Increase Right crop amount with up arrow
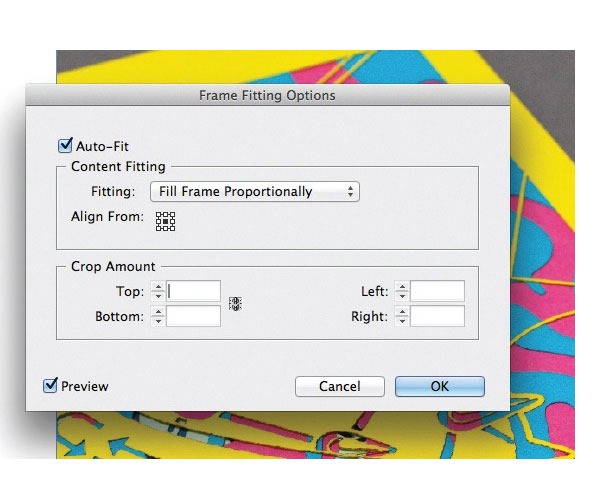Screen dimensions: 600x500 tap(401, 312)
